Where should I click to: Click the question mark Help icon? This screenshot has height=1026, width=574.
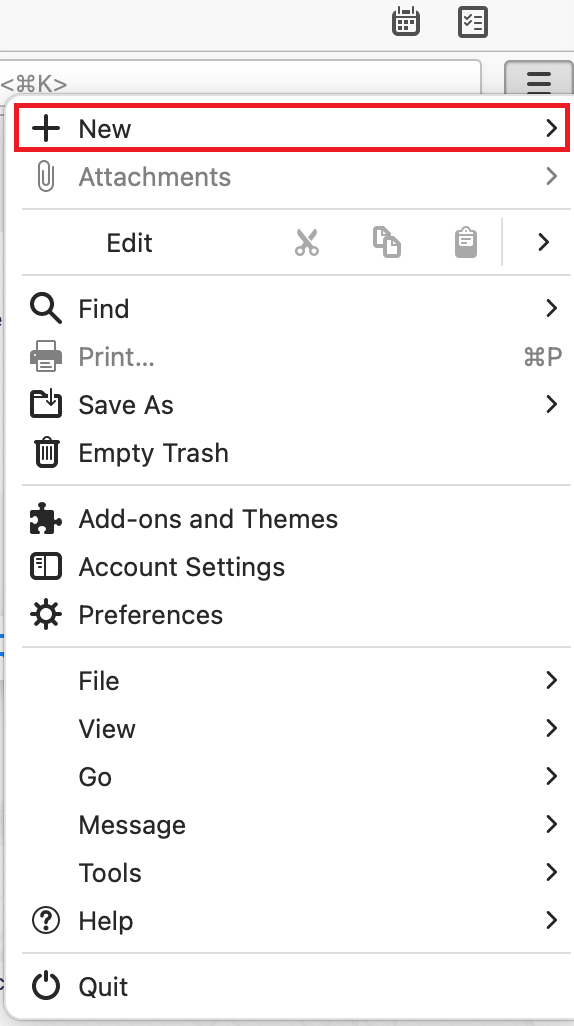[x=46, y=921]
